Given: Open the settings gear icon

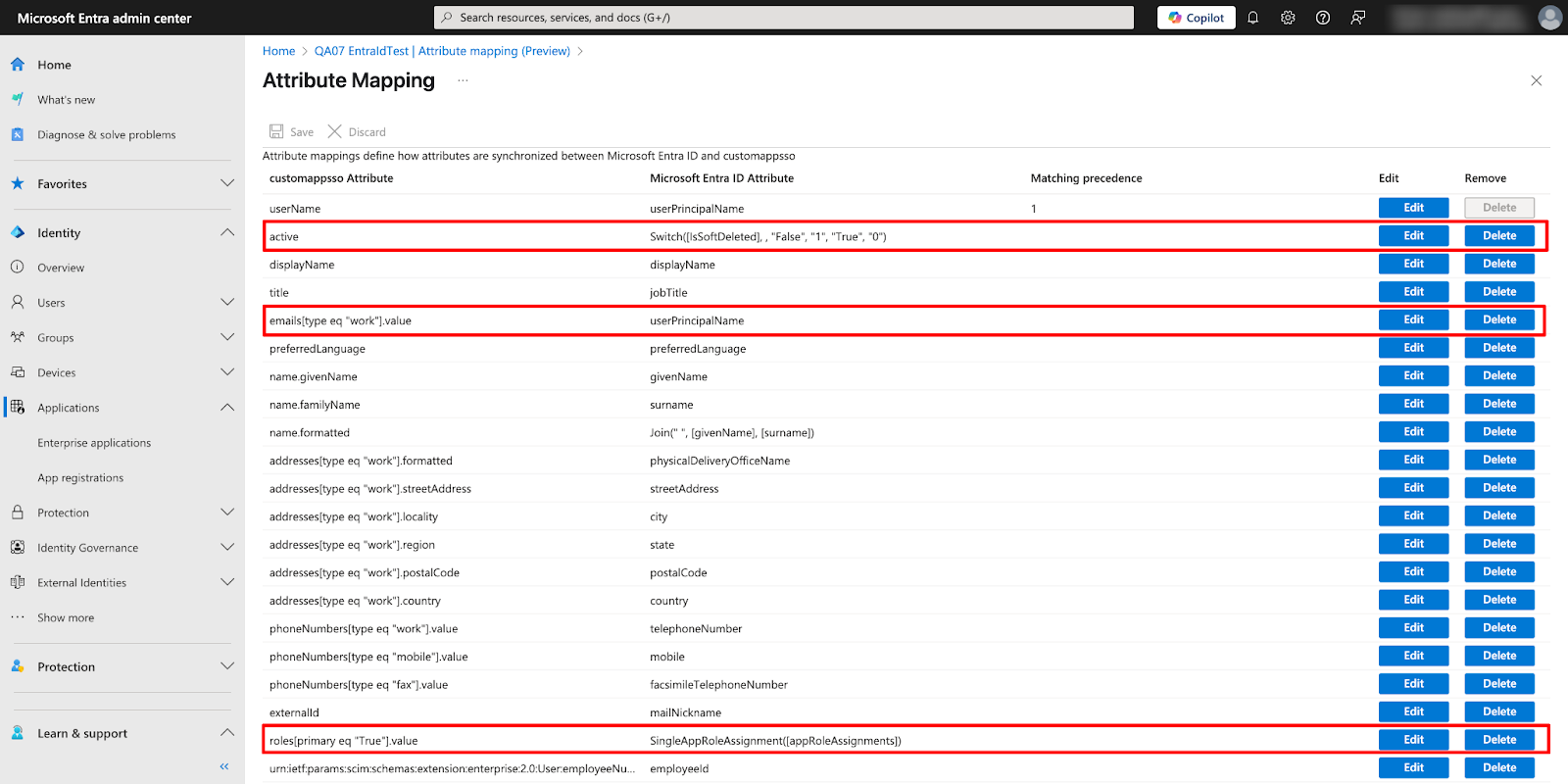Looking at the screenshot, I should (x=1288, y=18).
